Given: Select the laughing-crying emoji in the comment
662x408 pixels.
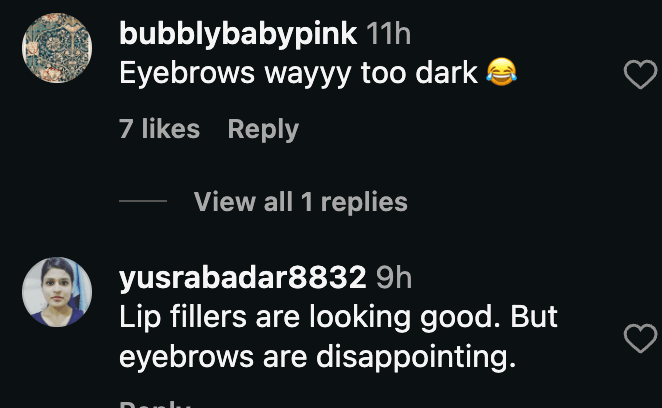Looking at the screenshot, I should tap(501, 72).
